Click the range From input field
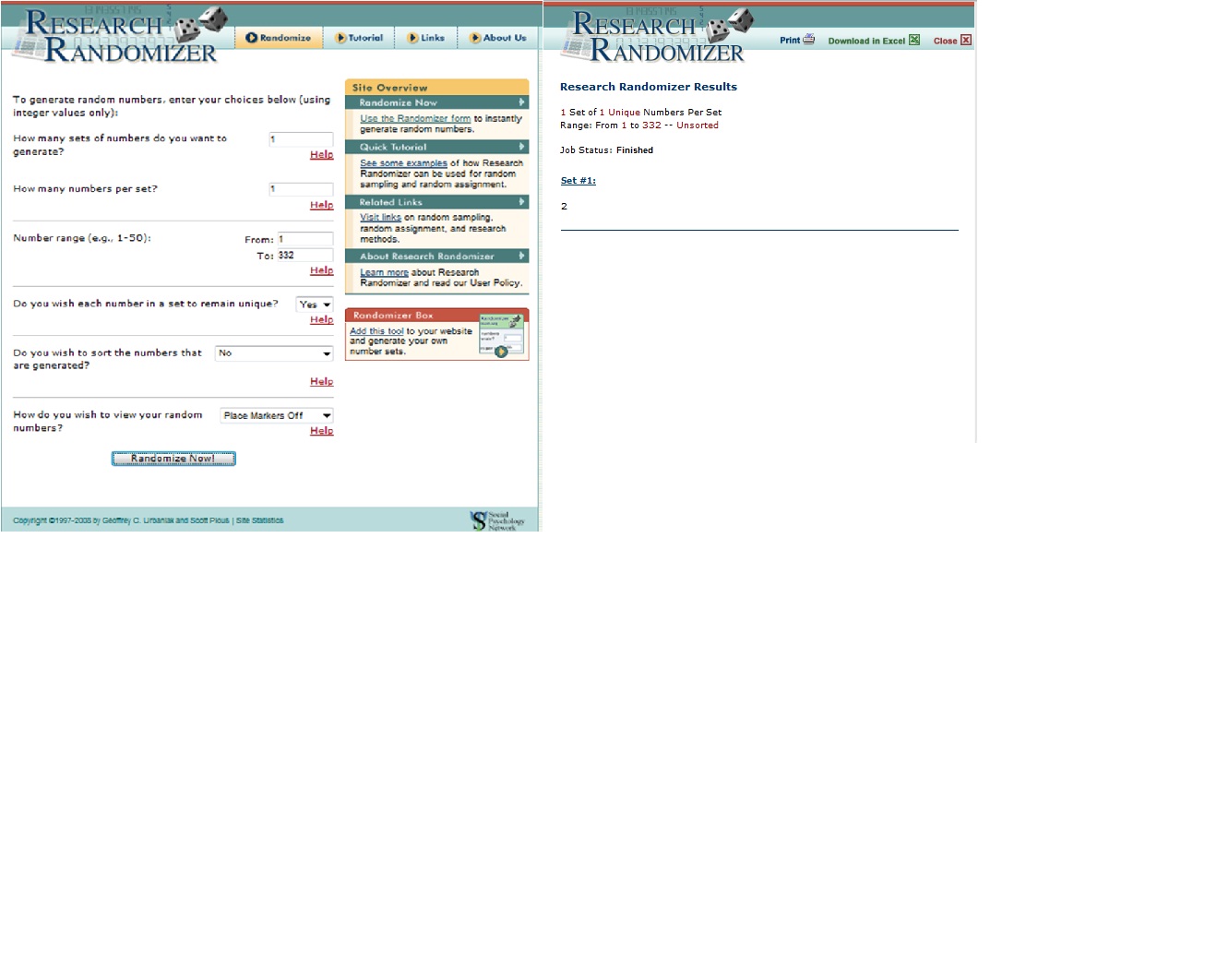Viewport: 1229px width, 980px height. pyautogui.click(x=305, y=239)
